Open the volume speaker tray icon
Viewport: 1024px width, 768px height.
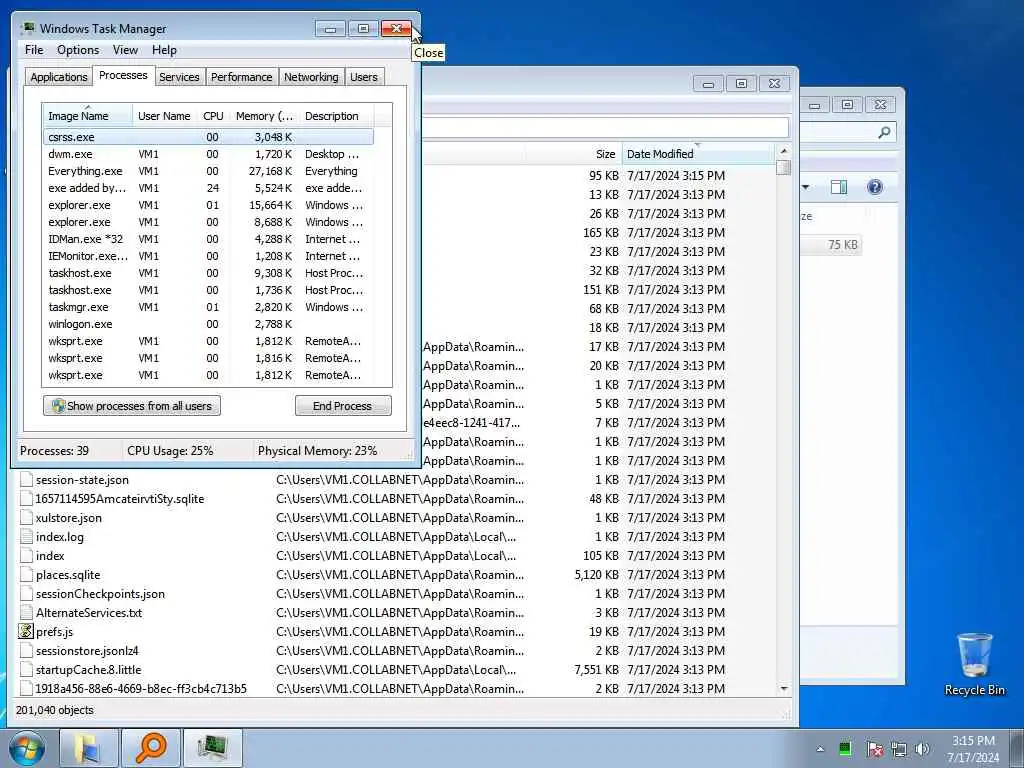[x=923, y=749]
